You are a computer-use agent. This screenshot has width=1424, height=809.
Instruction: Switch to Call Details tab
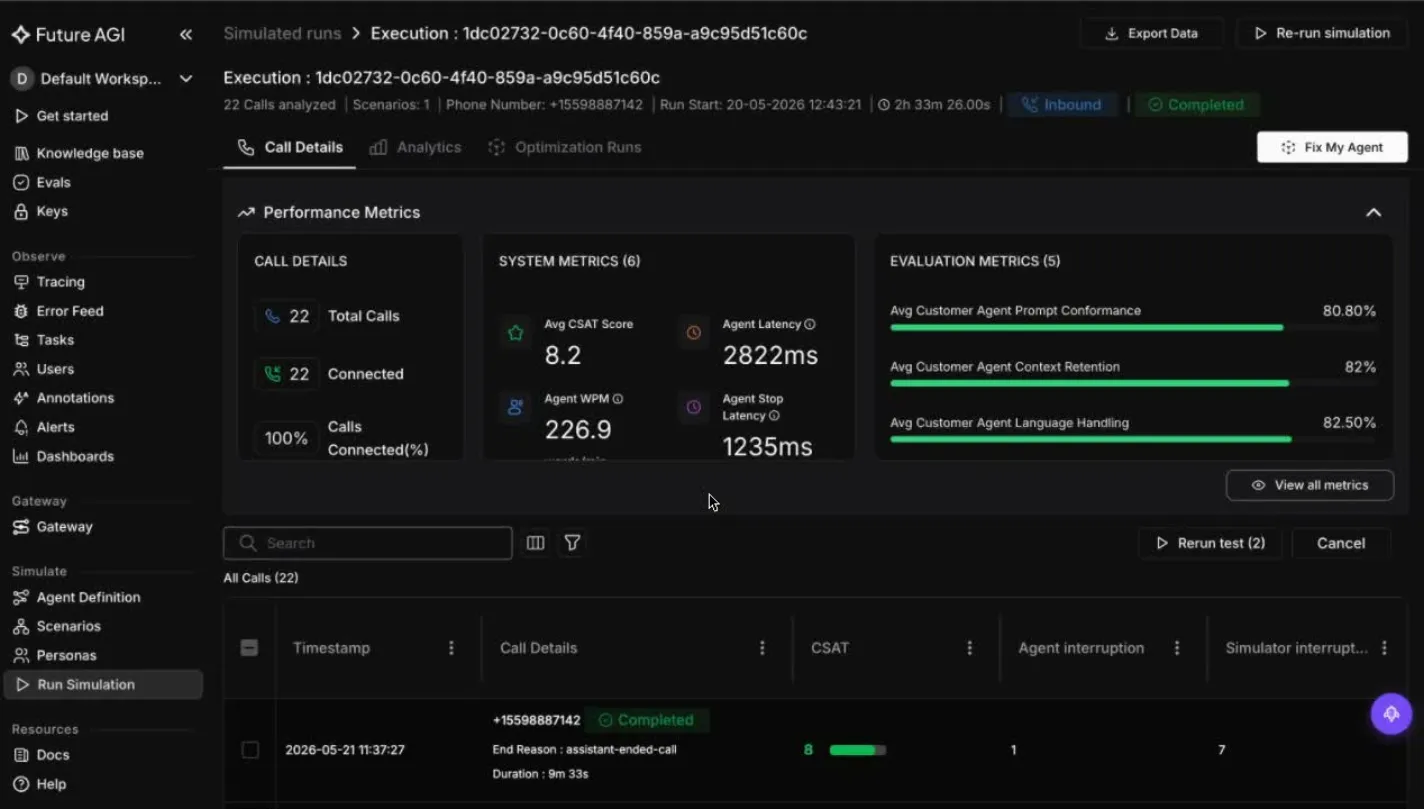(x=290, y=147)
